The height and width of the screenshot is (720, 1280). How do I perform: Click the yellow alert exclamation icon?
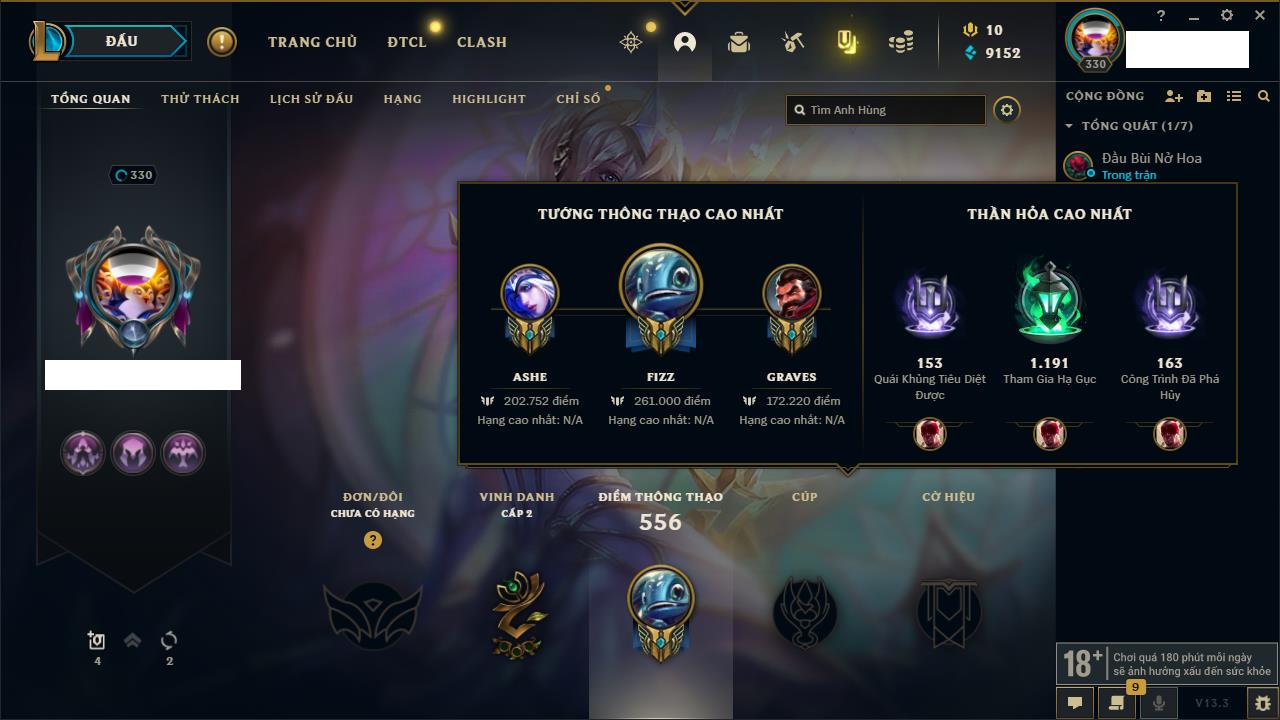pos(222,42)
